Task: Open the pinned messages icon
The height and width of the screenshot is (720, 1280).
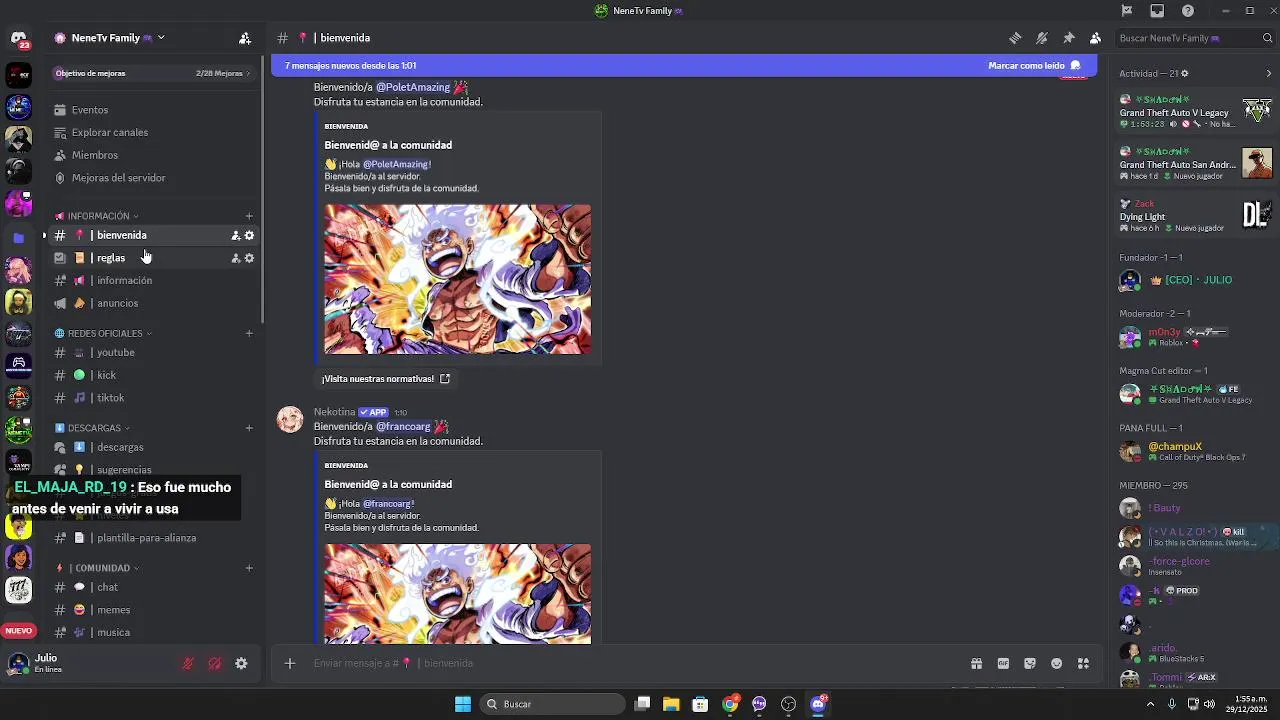Action: 1069,38
